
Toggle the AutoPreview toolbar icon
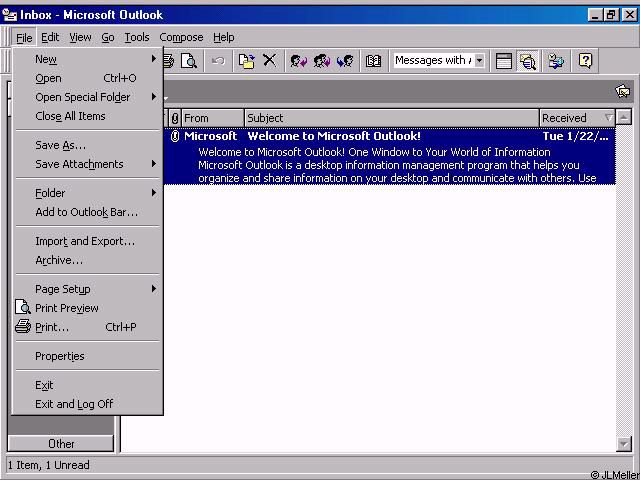(x=527, y=61)
